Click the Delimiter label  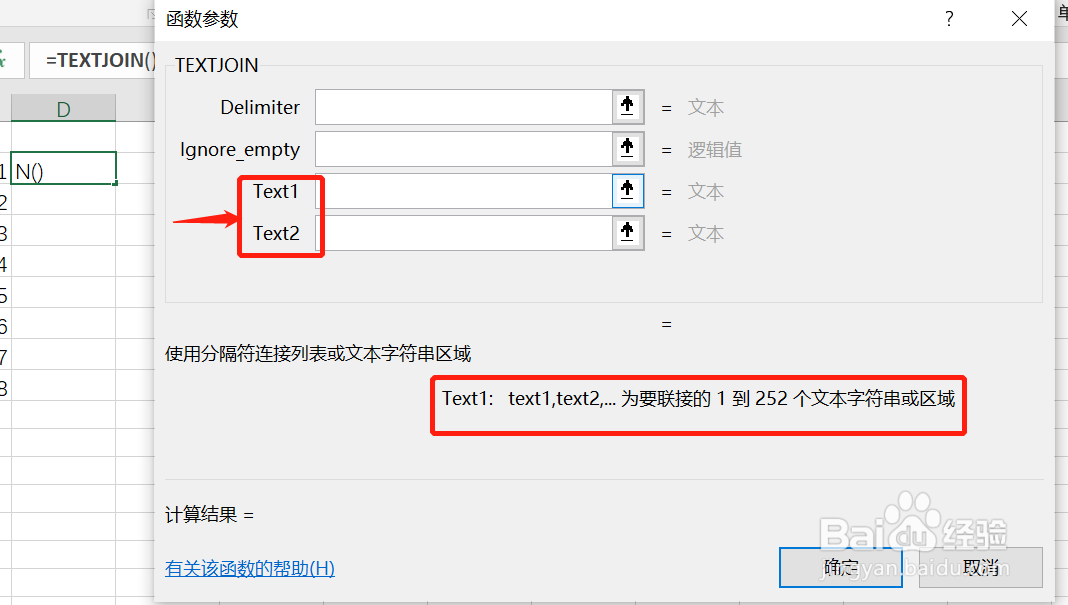(260, 108)
